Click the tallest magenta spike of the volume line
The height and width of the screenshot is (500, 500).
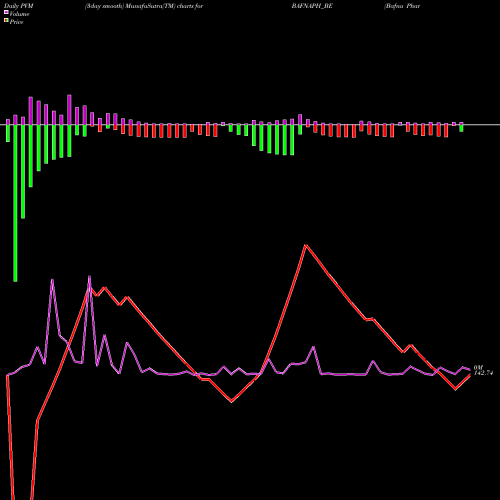point(89,277)
